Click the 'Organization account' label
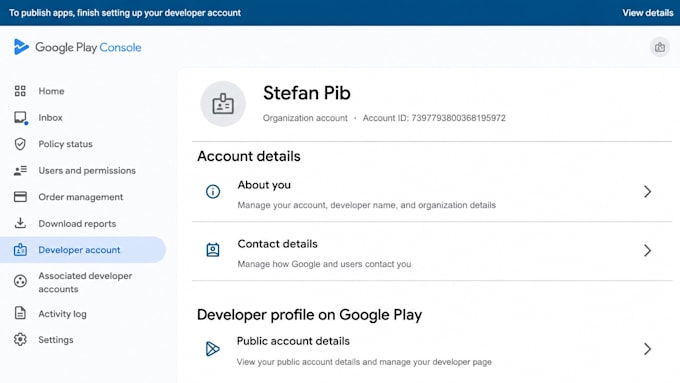Image resolution: width=680 pixels, height=383 pixels. point(305,118)
